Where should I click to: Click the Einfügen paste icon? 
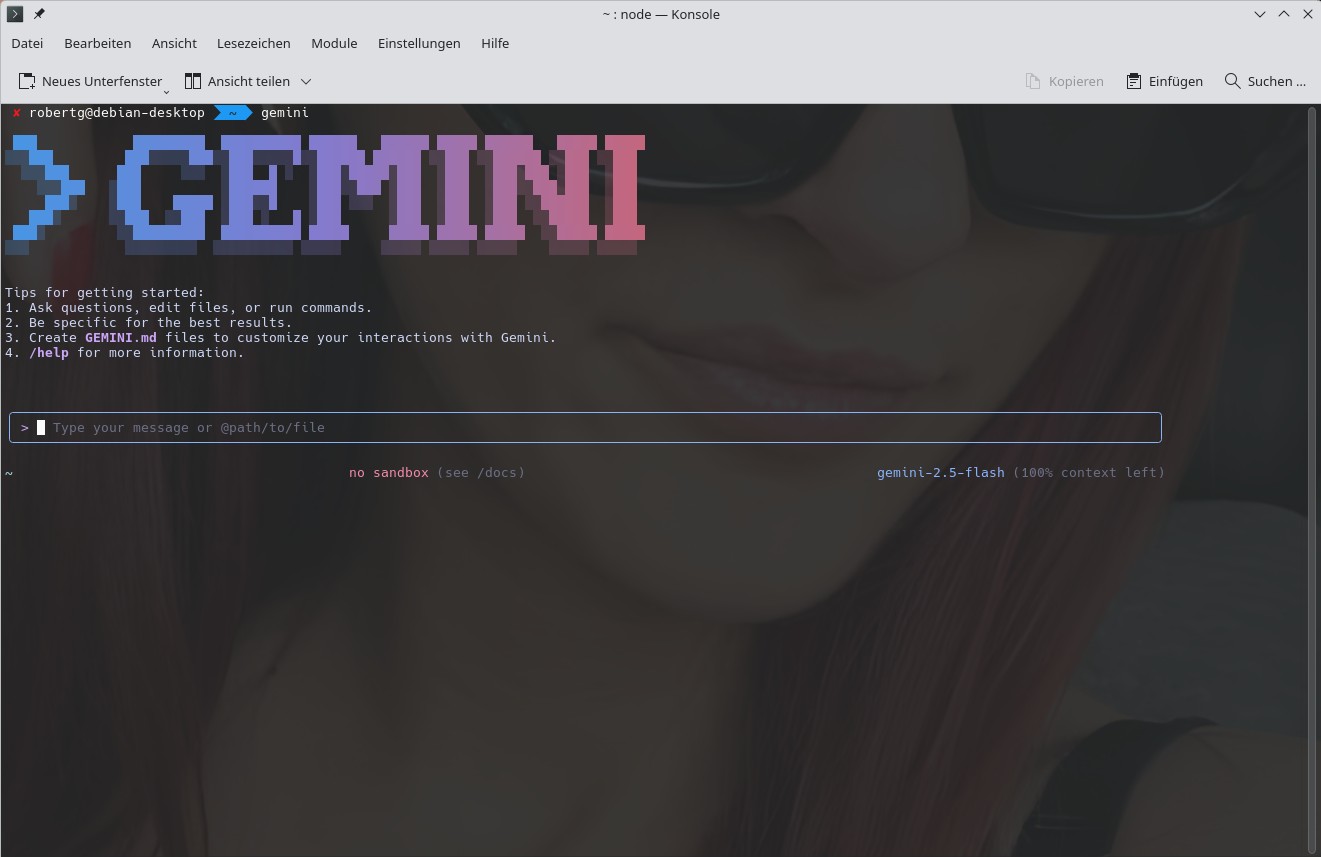coord(1134,81)
